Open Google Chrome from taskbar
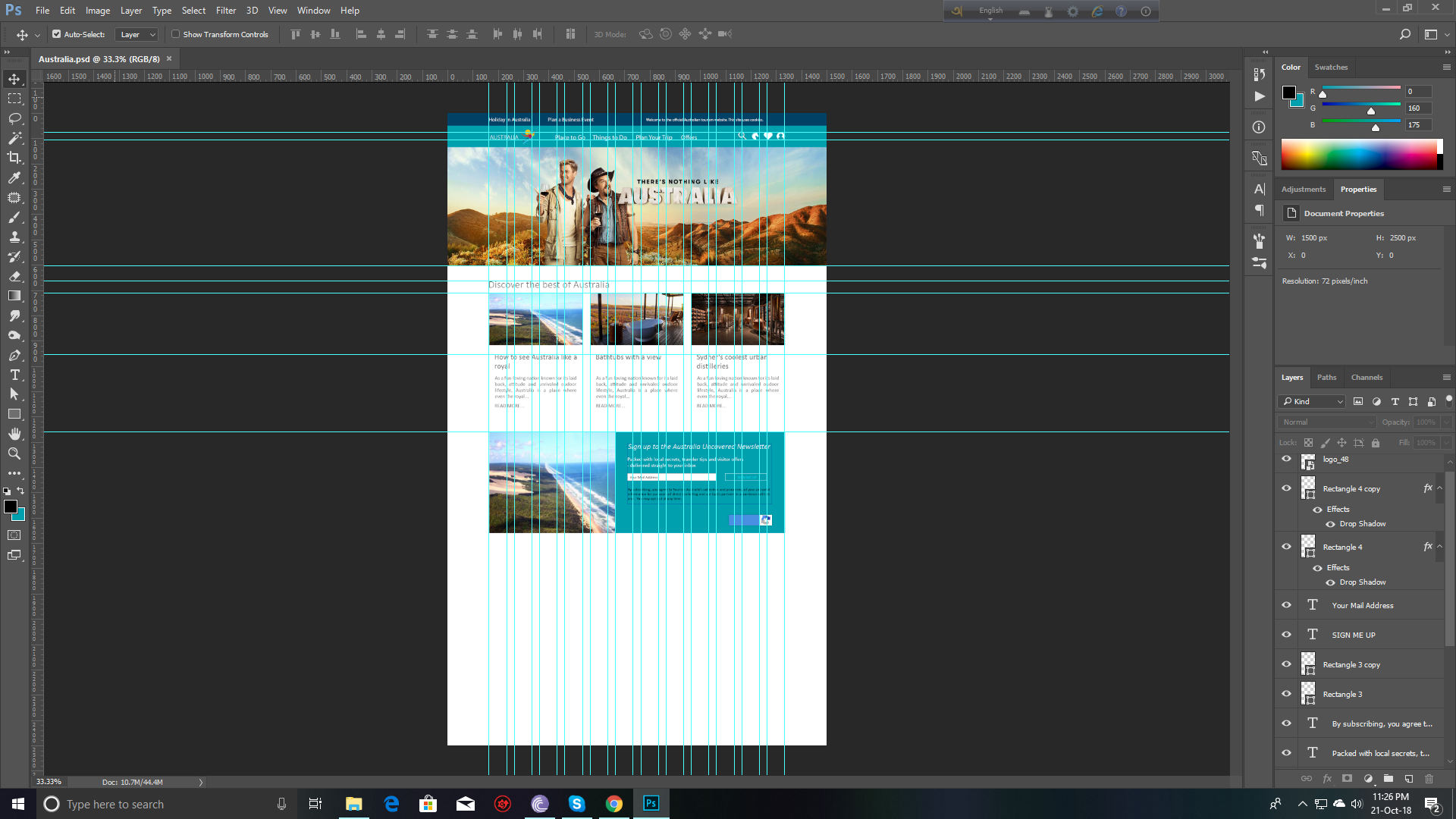 (x=614, y=804)
